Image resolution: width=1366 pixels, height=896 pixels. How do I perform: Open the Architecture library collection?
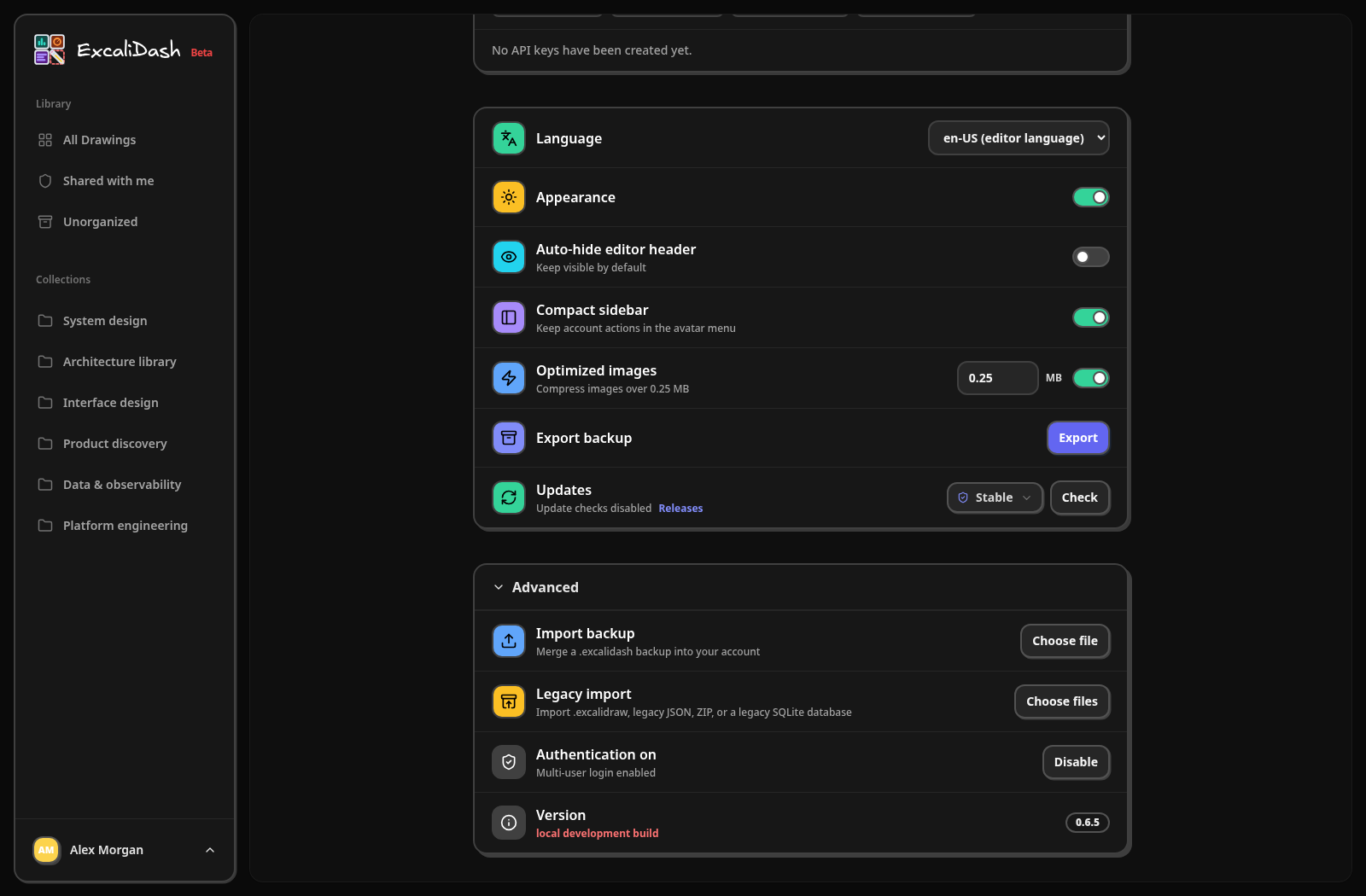tap(125, 362)
